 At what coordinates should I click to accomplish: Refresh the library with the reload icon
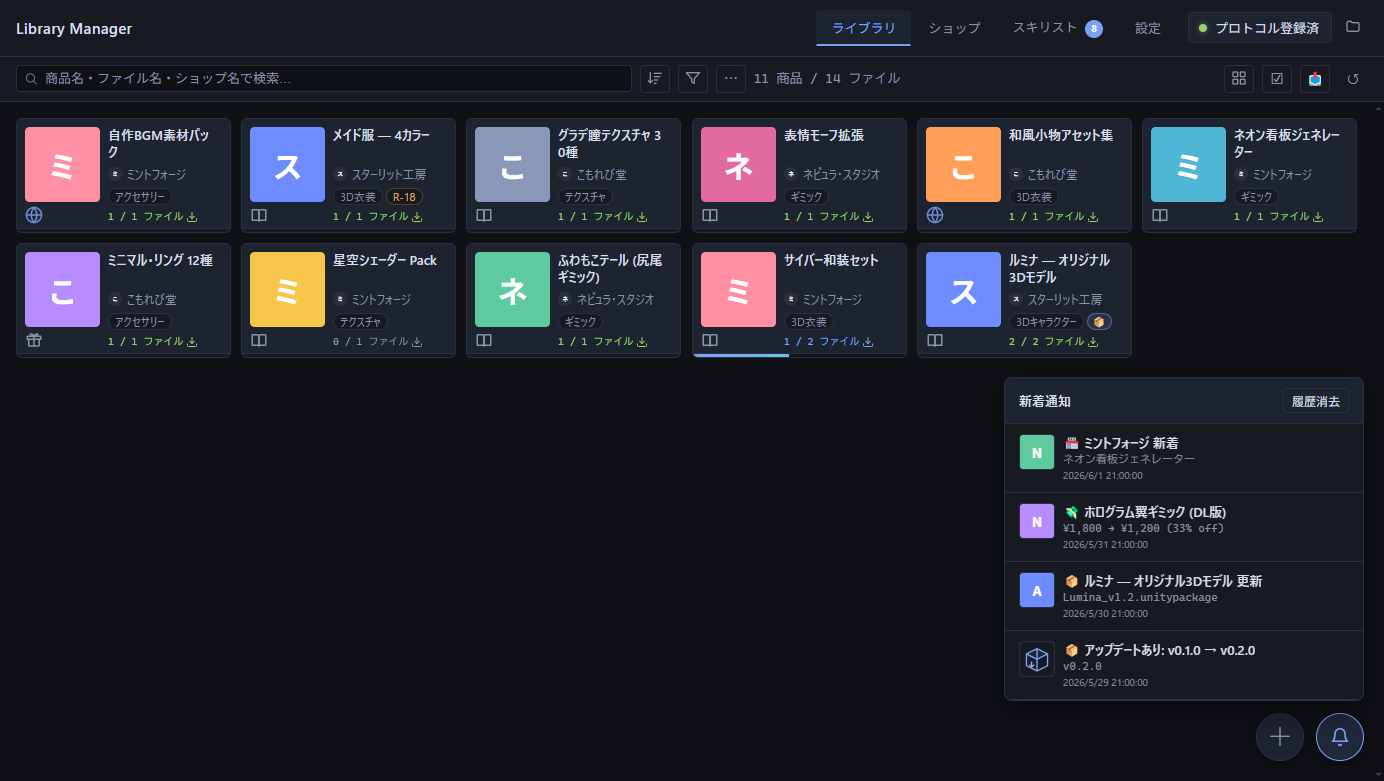pyautogui.click(x=1353, y=79)
